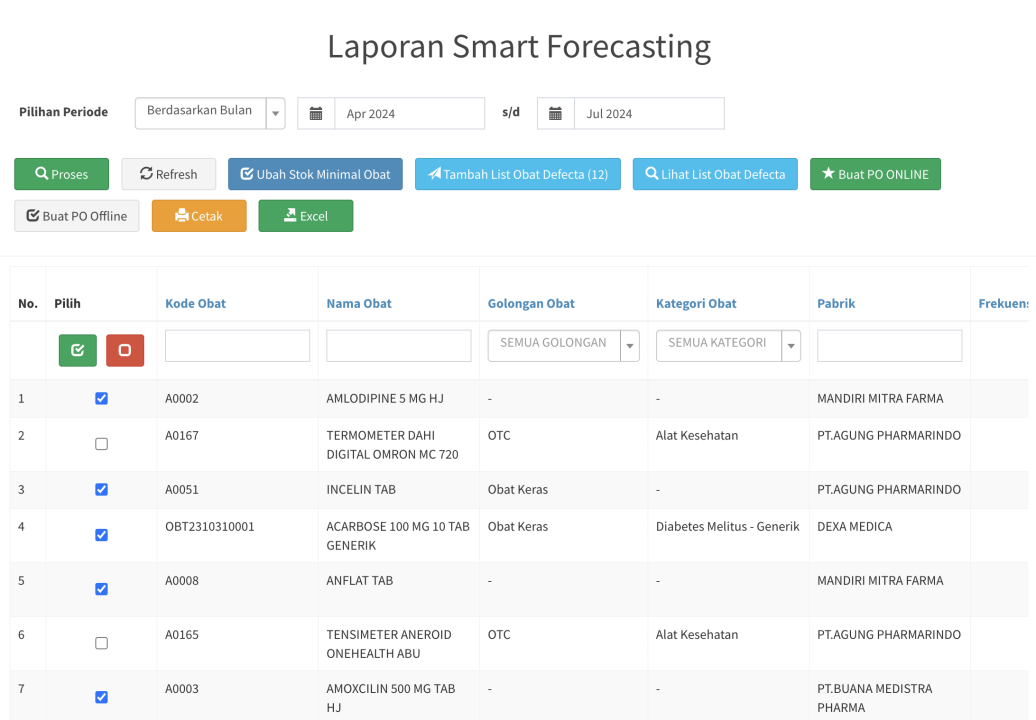Screen dimensions: 1036x720
Task: Click the calendar icon beside Jul 2024
Action: 555,114
